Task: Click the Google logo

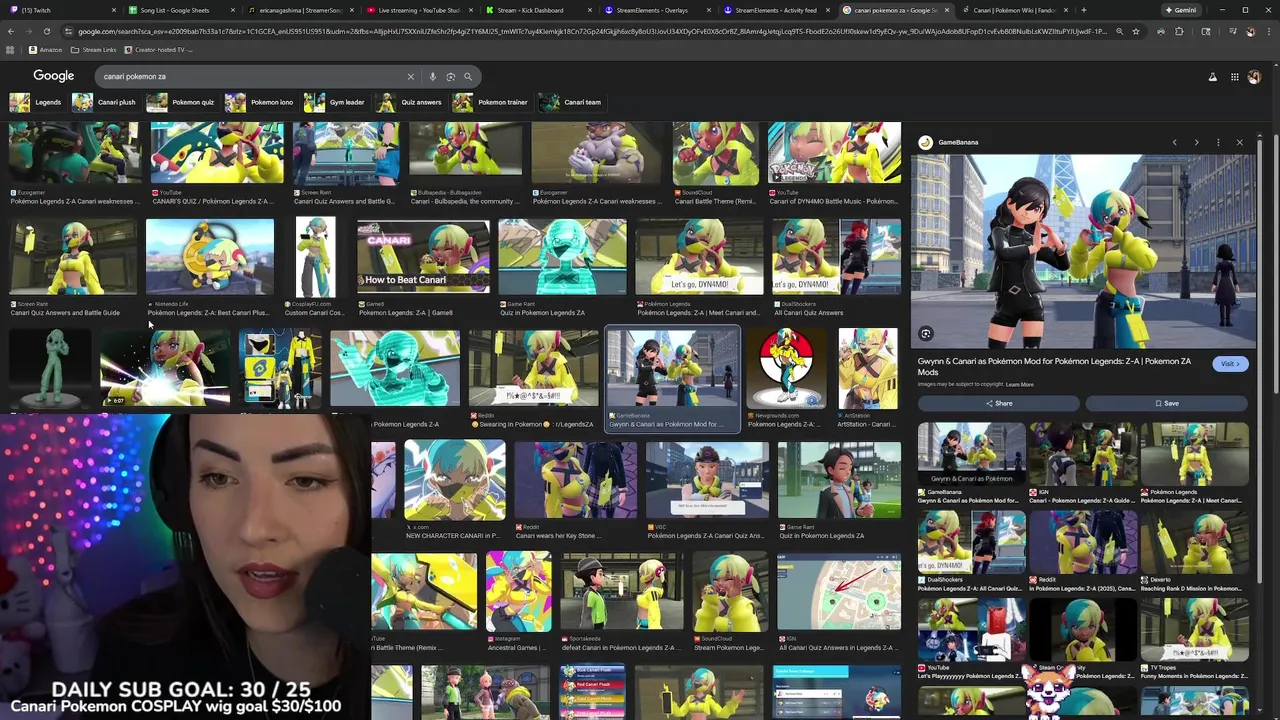Action: (x=54, y=76)
